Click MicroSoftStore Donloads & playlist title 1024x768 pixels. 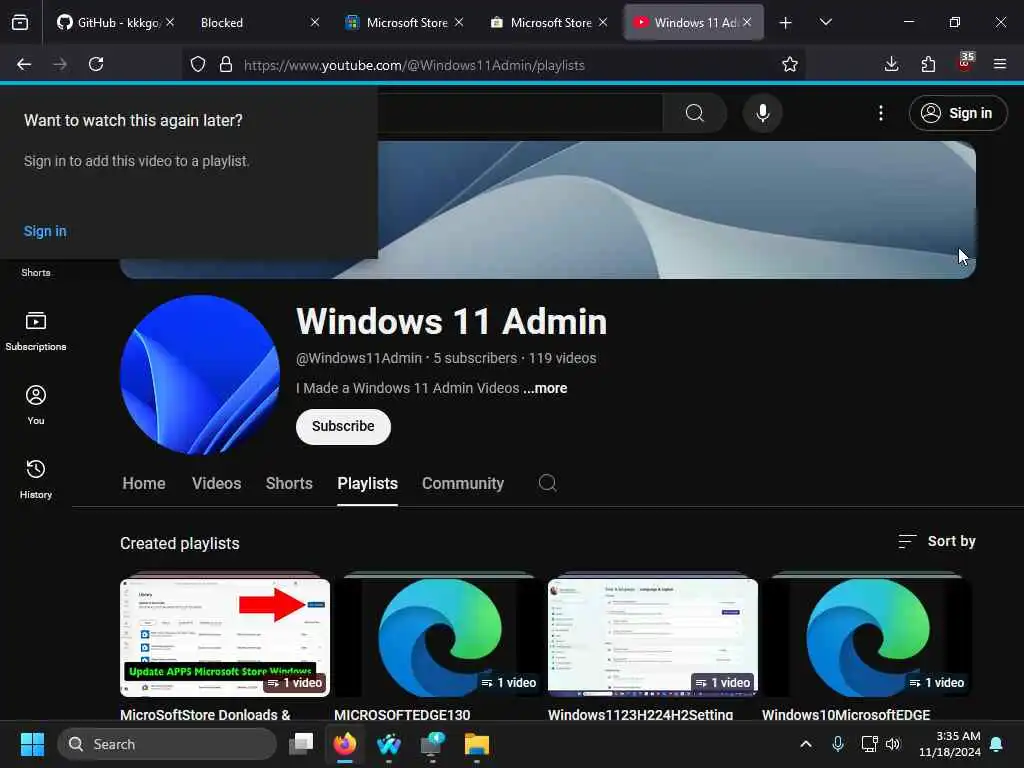point(205,714)
